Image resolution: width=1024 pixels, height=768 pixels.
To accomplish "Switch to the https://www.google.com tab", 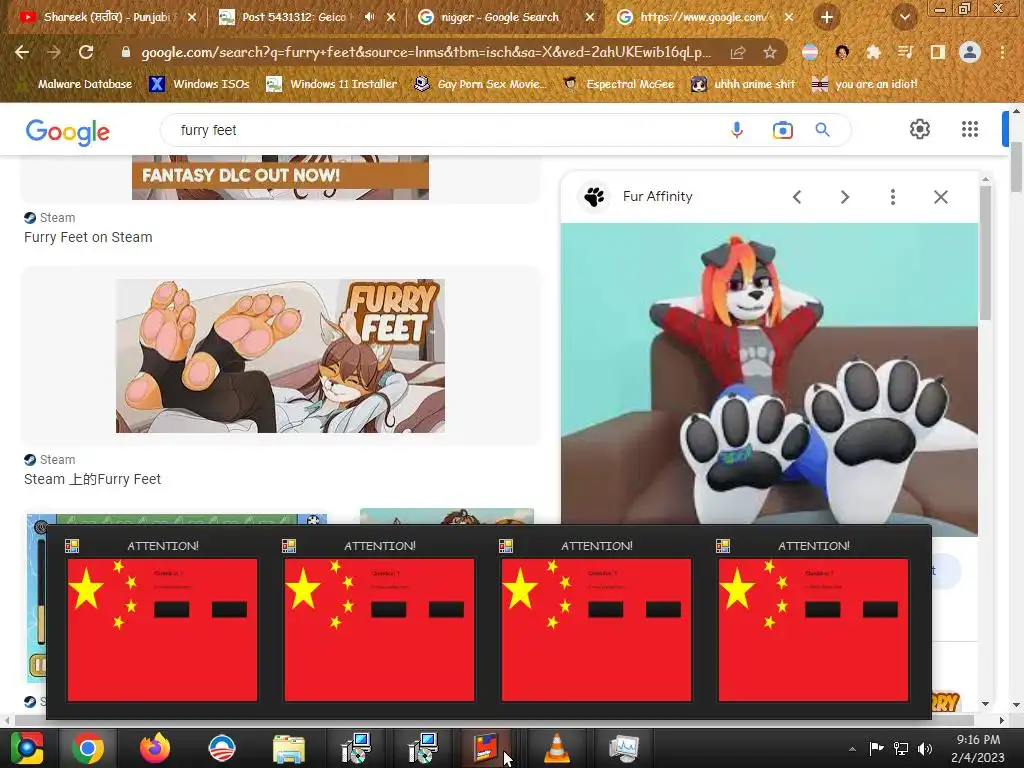I will 702,17.
